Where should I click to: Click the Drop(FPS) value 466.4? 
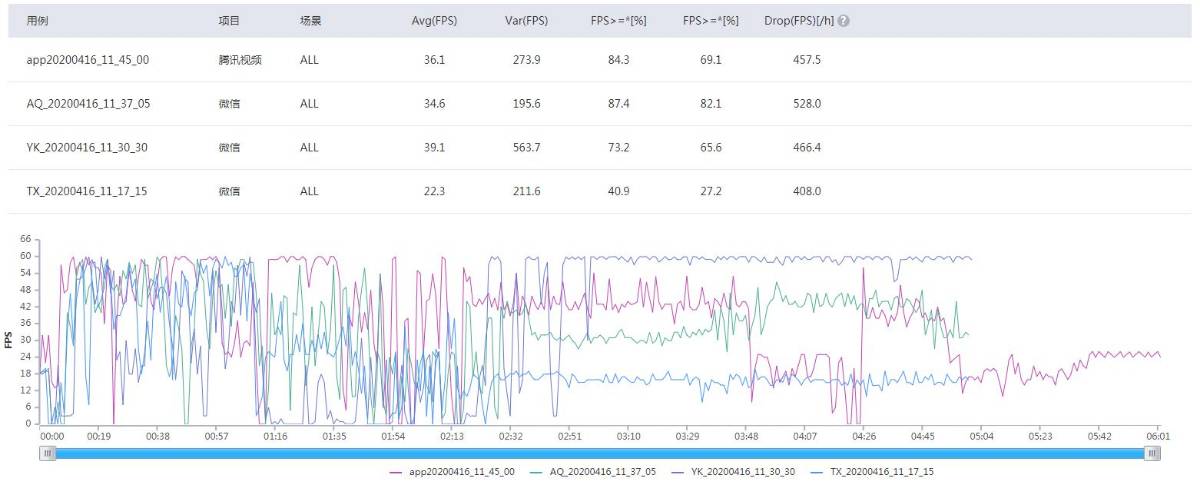(806, 148)
